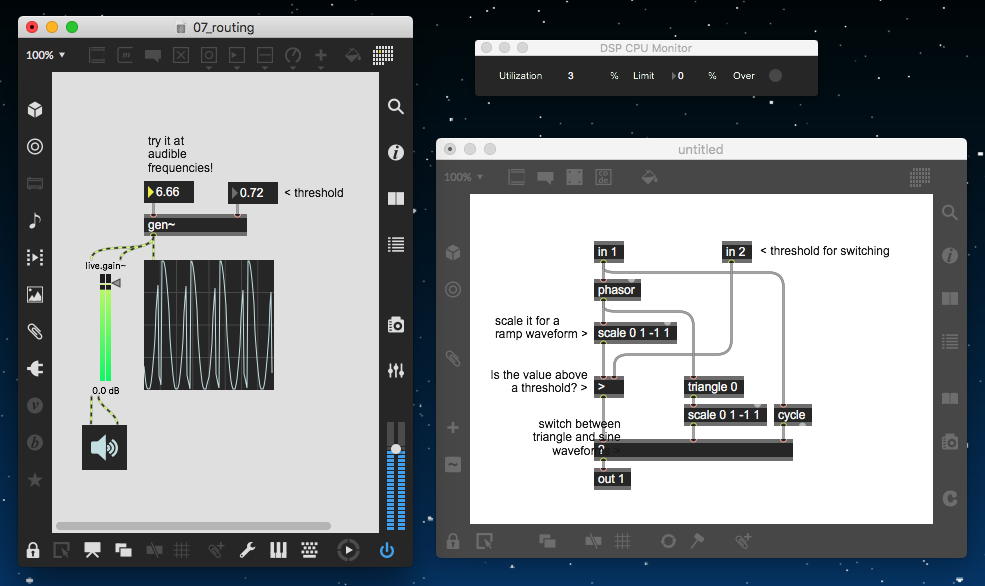The image size is (985, 586).
Task: Click the 'try it at audible frequencies!' comment
Action: click(x=180, y=155)
